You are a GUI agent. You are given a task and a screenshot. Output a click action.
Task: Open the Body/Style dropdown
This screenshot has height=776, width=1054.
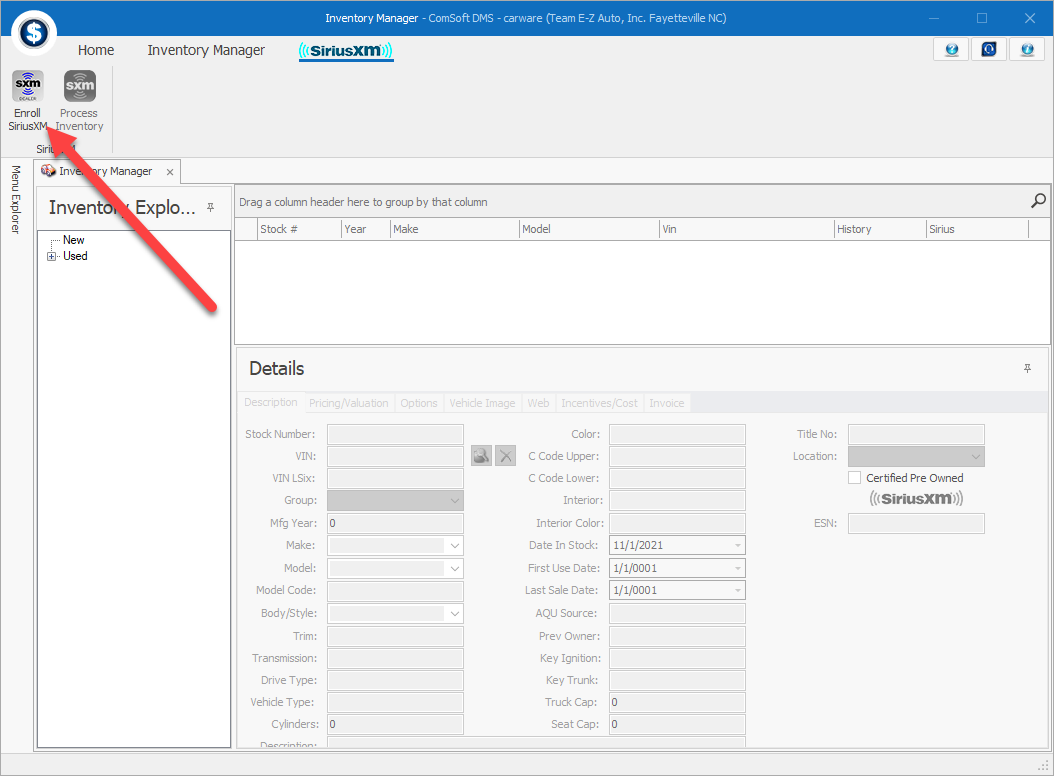click(455, 613)
